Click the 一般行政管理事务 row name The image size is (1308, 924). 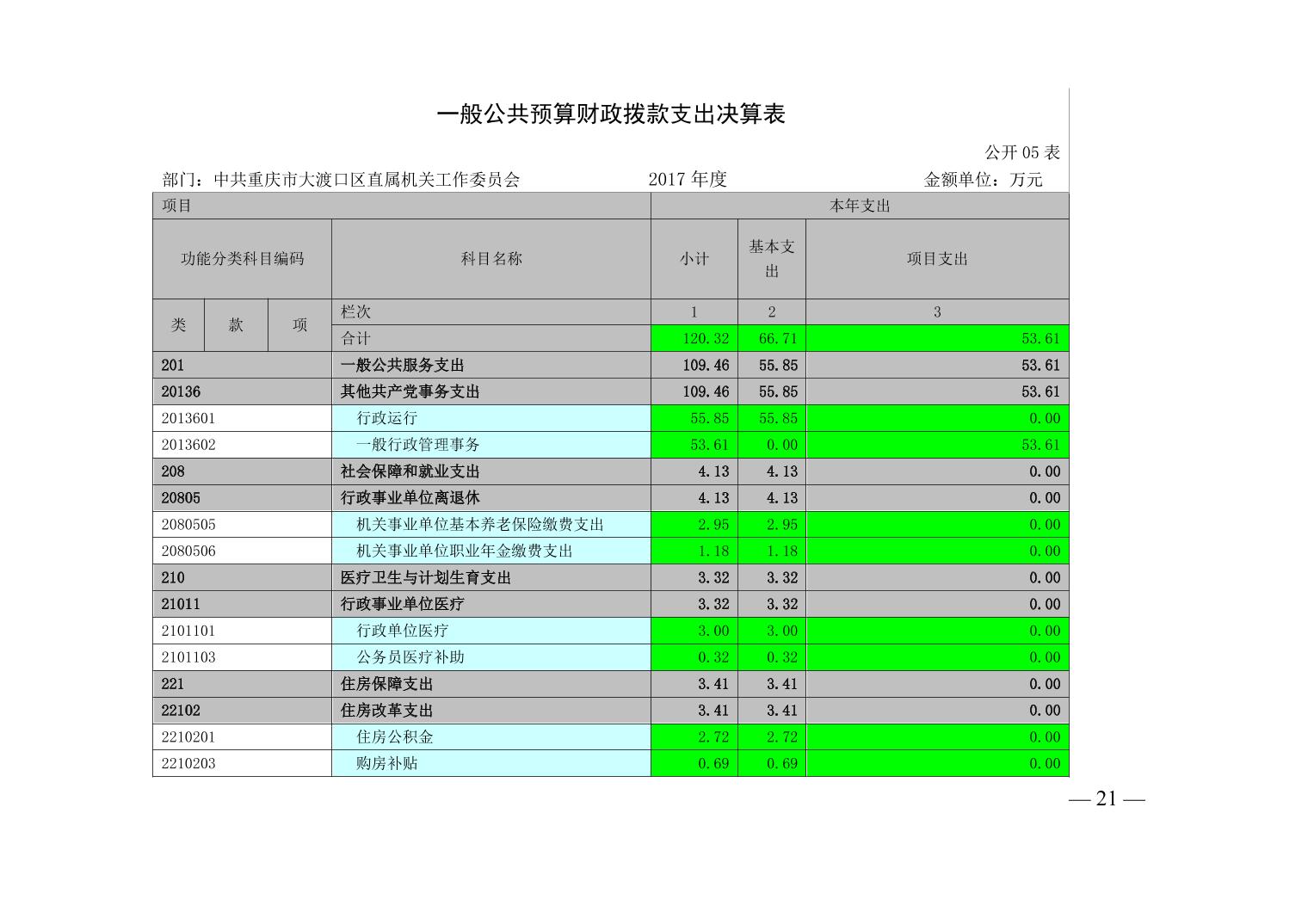tap(418, 445)
